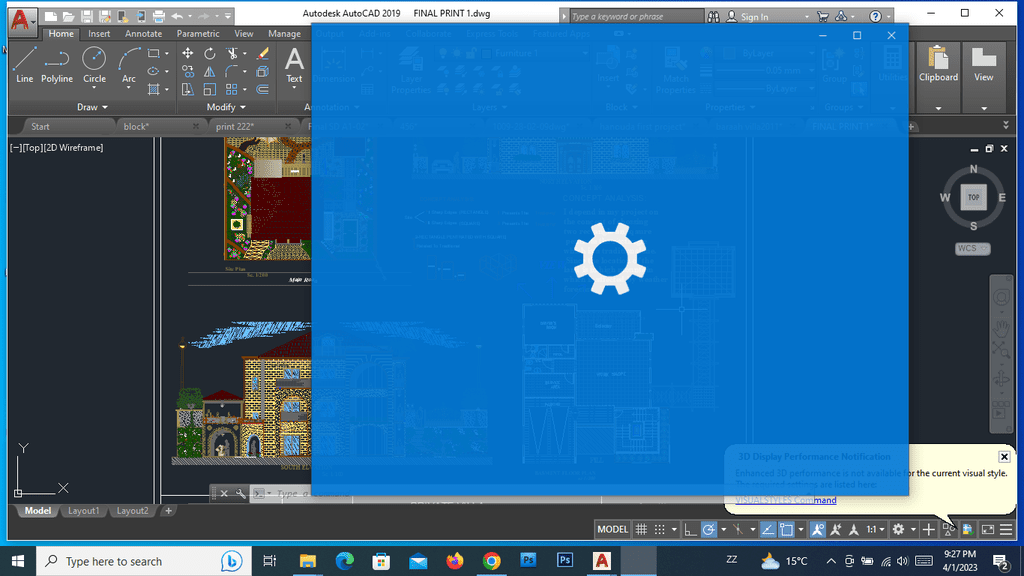The image size is (1024, 576).
Task: Open the Insert ribbon tab
Action: click(99, 33)
